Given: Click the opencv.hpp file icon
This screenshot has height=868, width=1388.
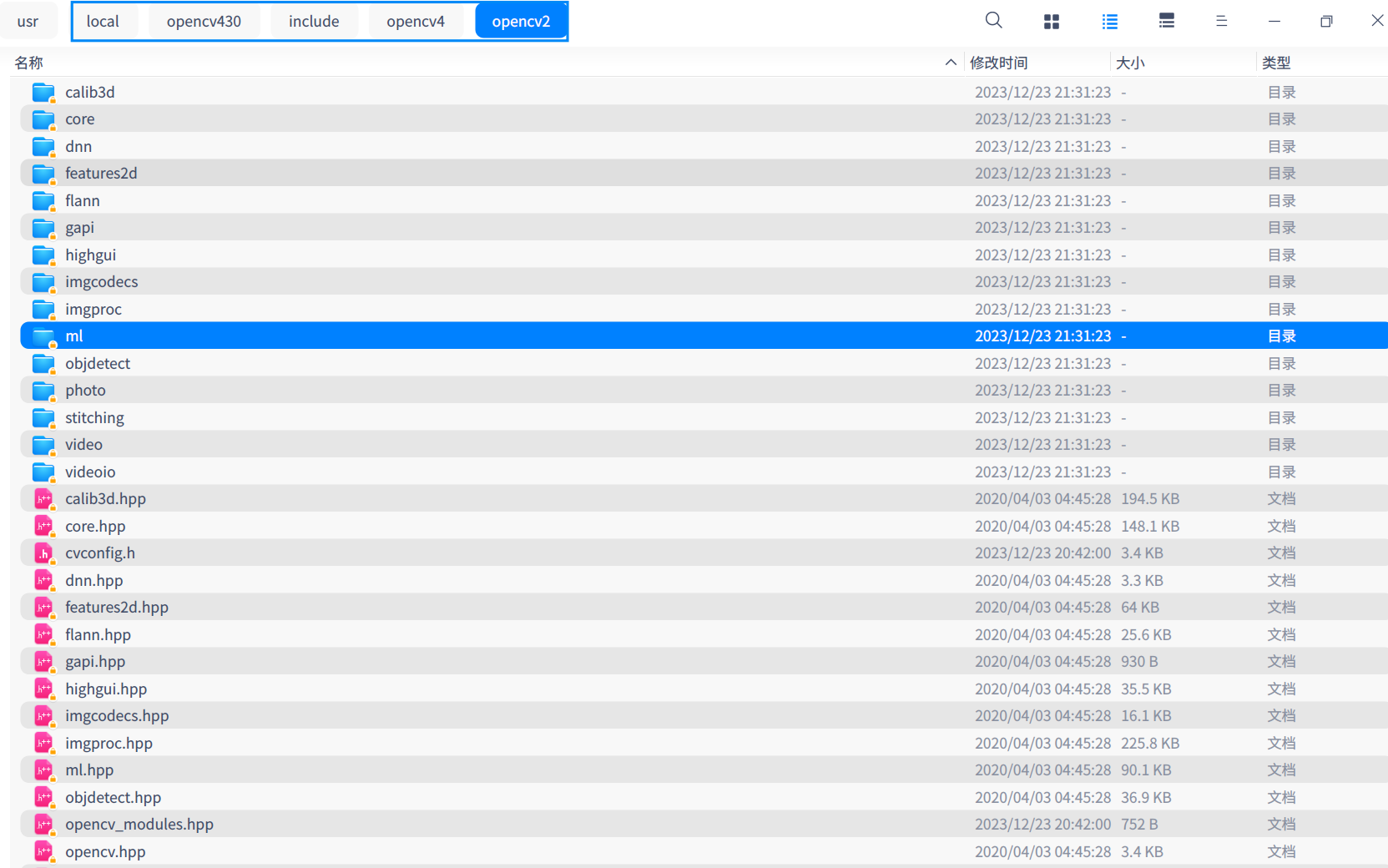Looking at the screenshot, I should (x=43, y=852).
